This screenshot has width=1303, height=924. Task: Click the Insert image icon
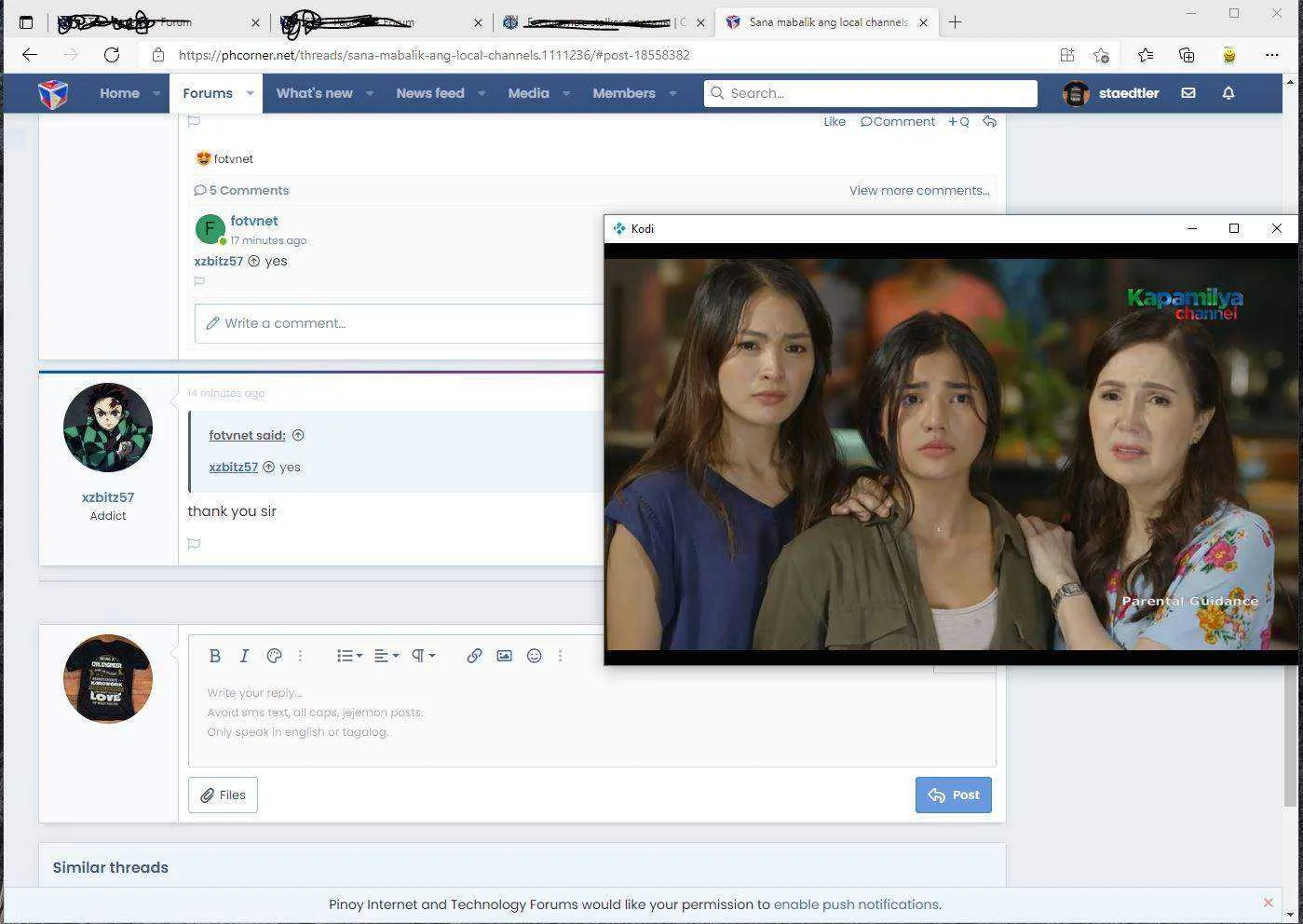(504, 656)
